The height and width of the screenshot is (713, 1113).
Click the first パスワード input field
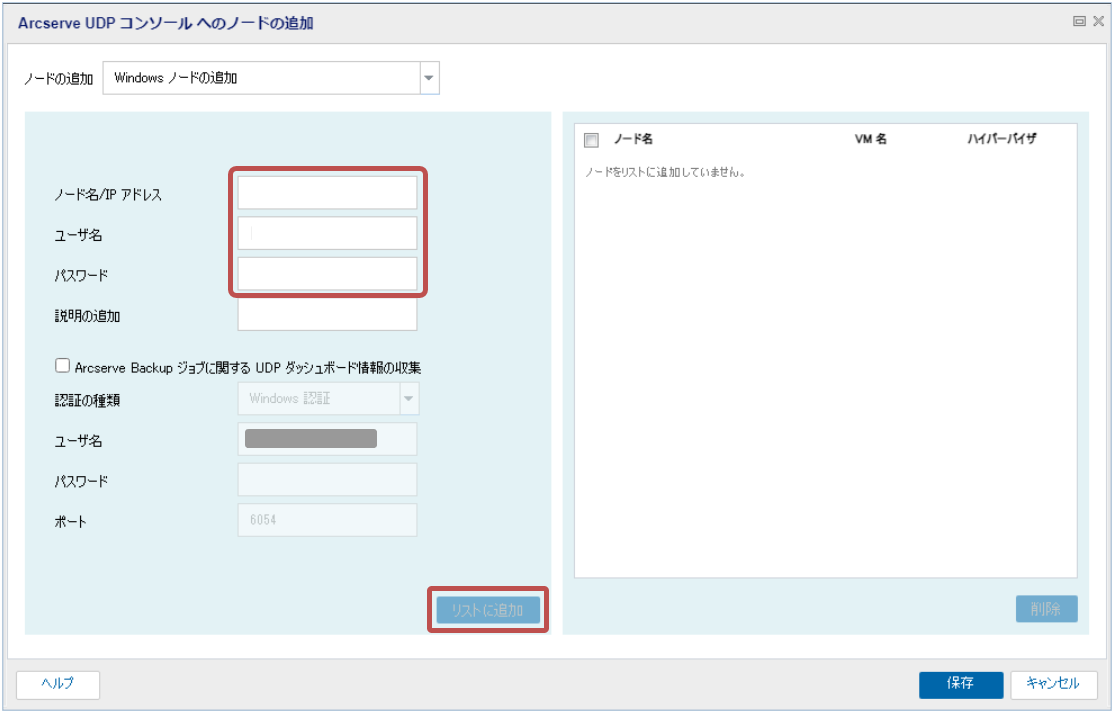point(327,274)
